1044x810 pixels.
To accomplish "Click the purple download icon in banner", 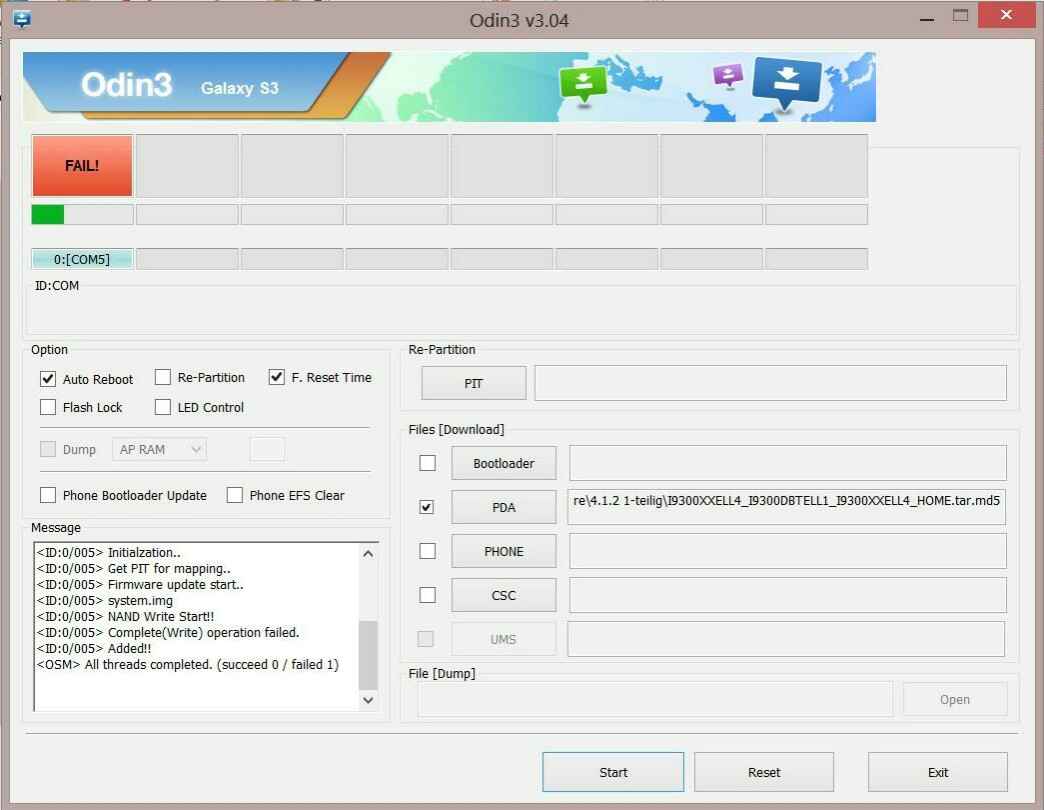I will point(728,76).
